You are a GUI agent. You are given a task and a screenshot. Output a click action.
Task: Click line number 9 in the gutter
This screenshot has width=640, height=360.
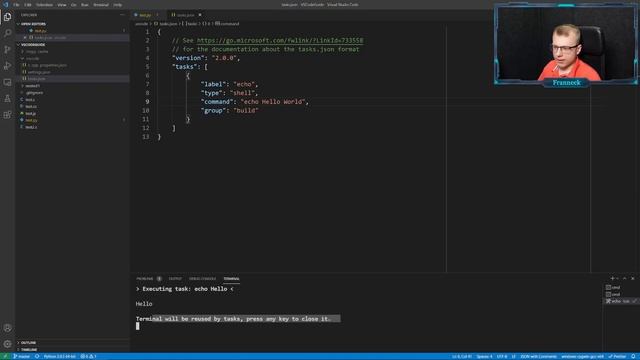[x=147, y=102]
